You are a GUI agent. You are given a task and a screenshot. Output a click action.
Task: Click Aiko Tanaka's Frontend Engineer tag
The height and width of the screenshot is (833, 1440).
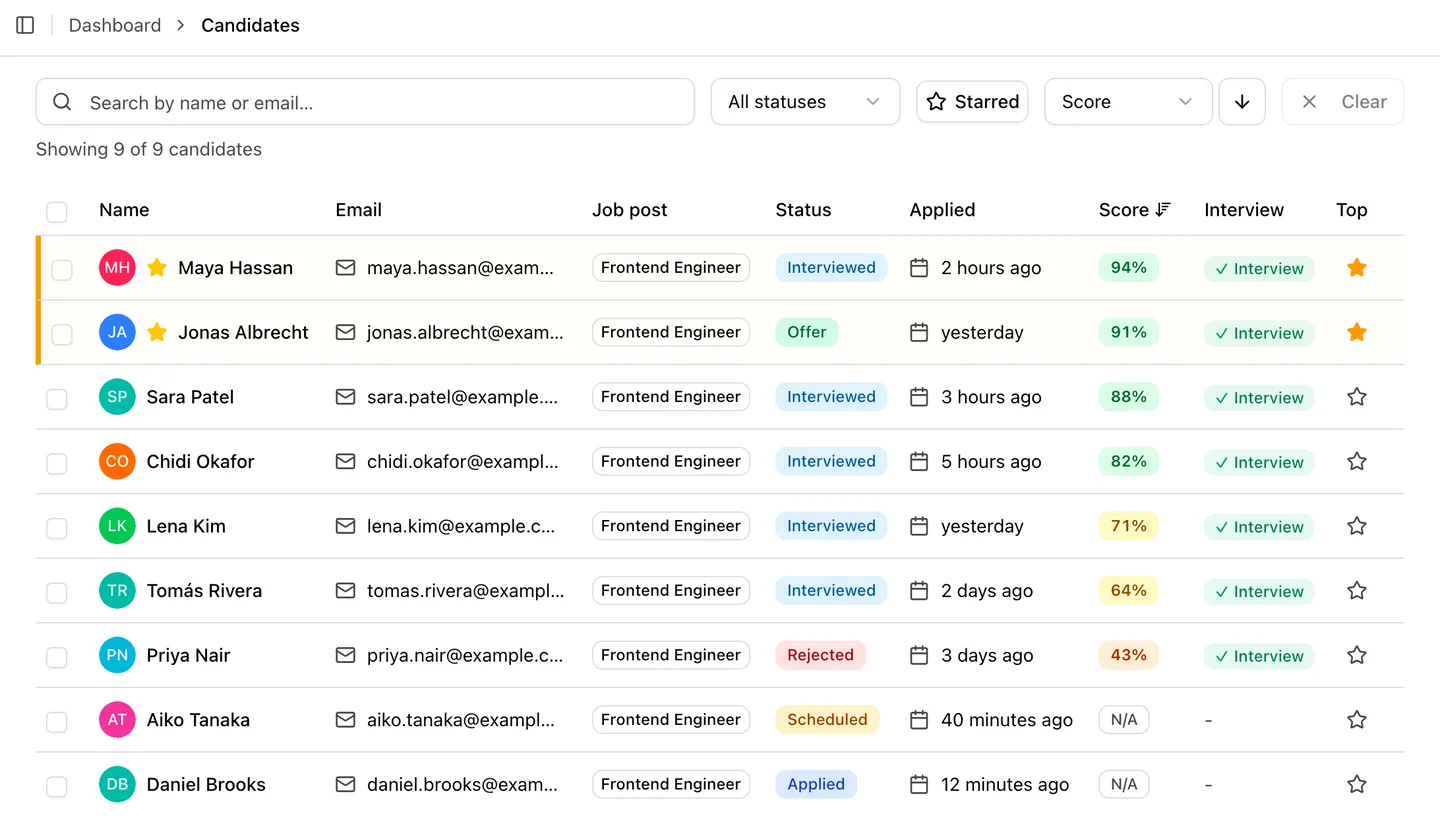tap(671, 719)
